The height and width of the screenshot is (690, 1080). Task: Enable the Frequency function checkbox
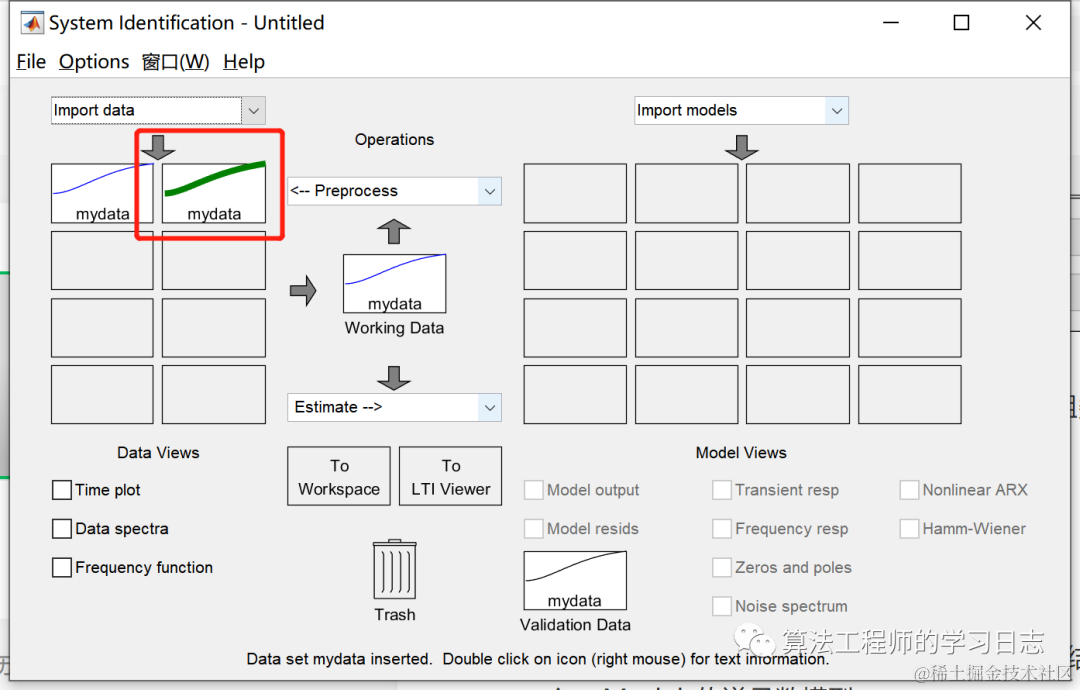click(62, 567)
